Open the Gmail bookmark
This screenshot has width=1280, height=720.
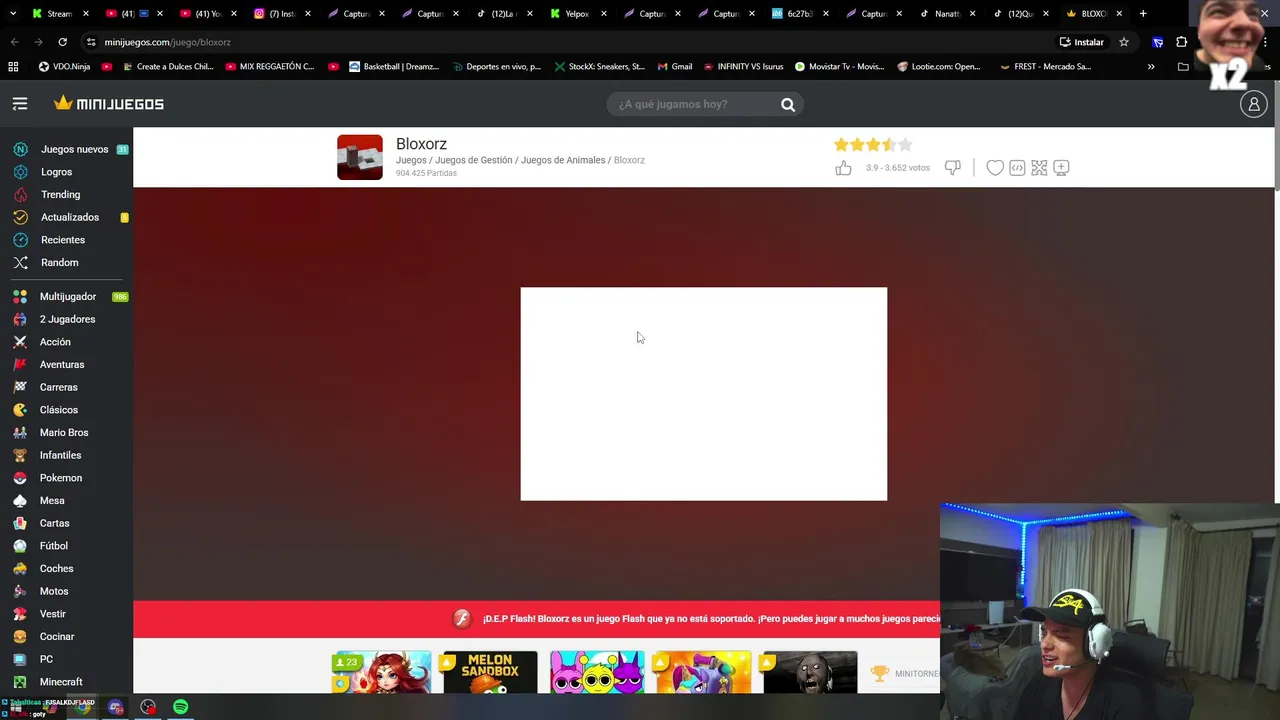coord(675,67)
